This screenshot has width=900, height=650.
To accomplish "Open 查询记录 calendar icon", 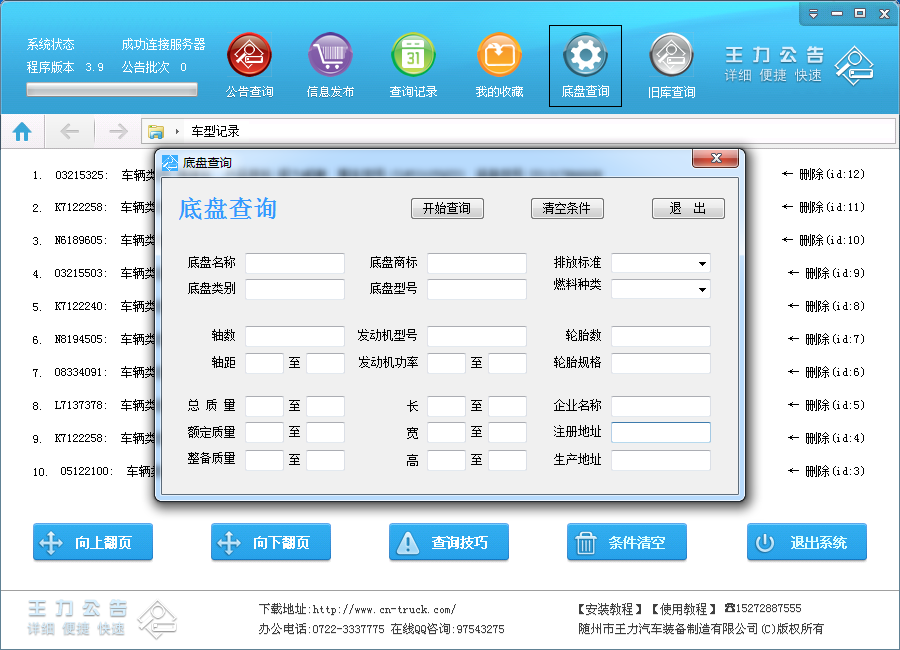I will (413, 55).
